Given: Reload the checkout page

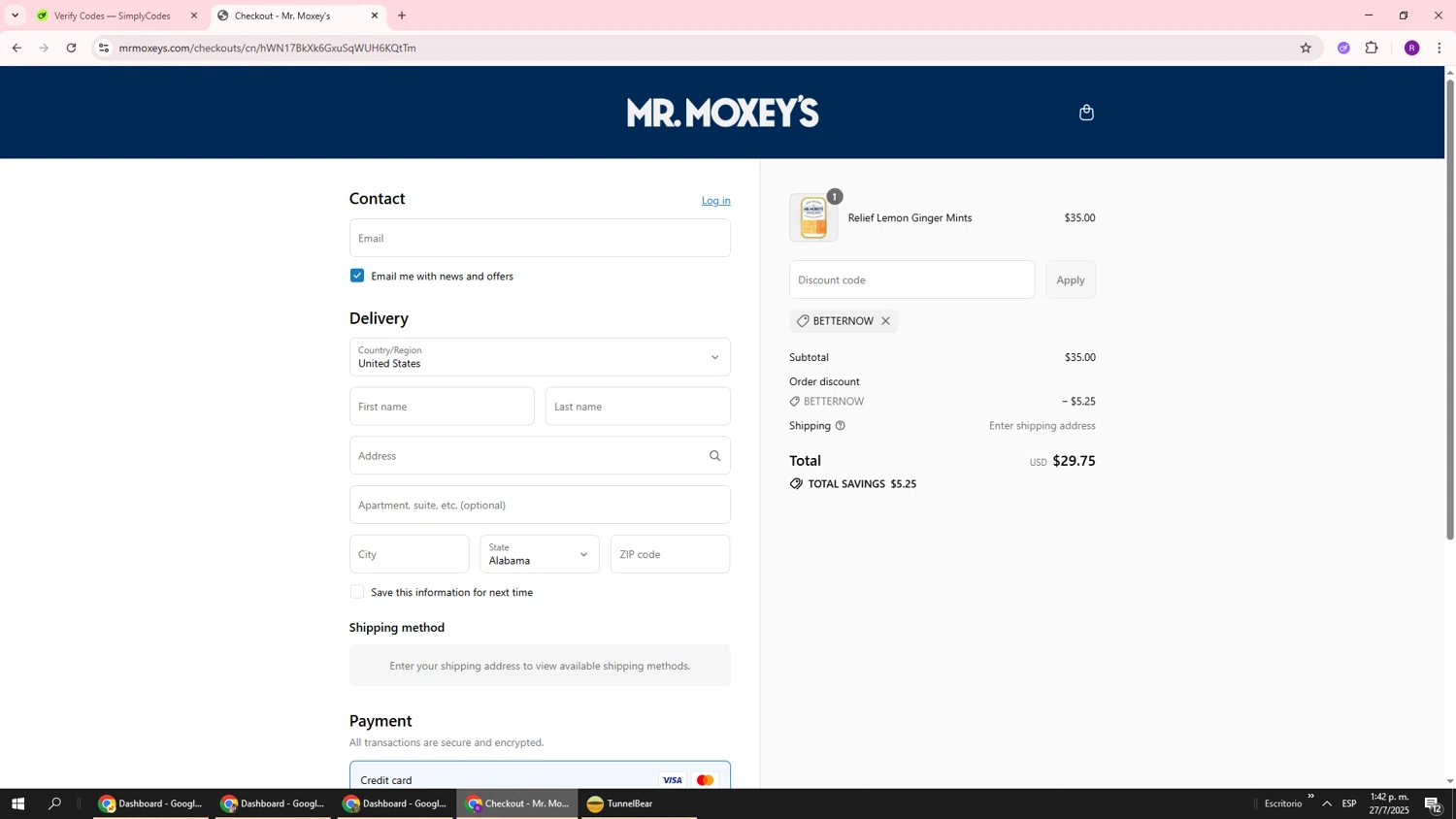Looking at the screenshot, I should pos(72,48).
